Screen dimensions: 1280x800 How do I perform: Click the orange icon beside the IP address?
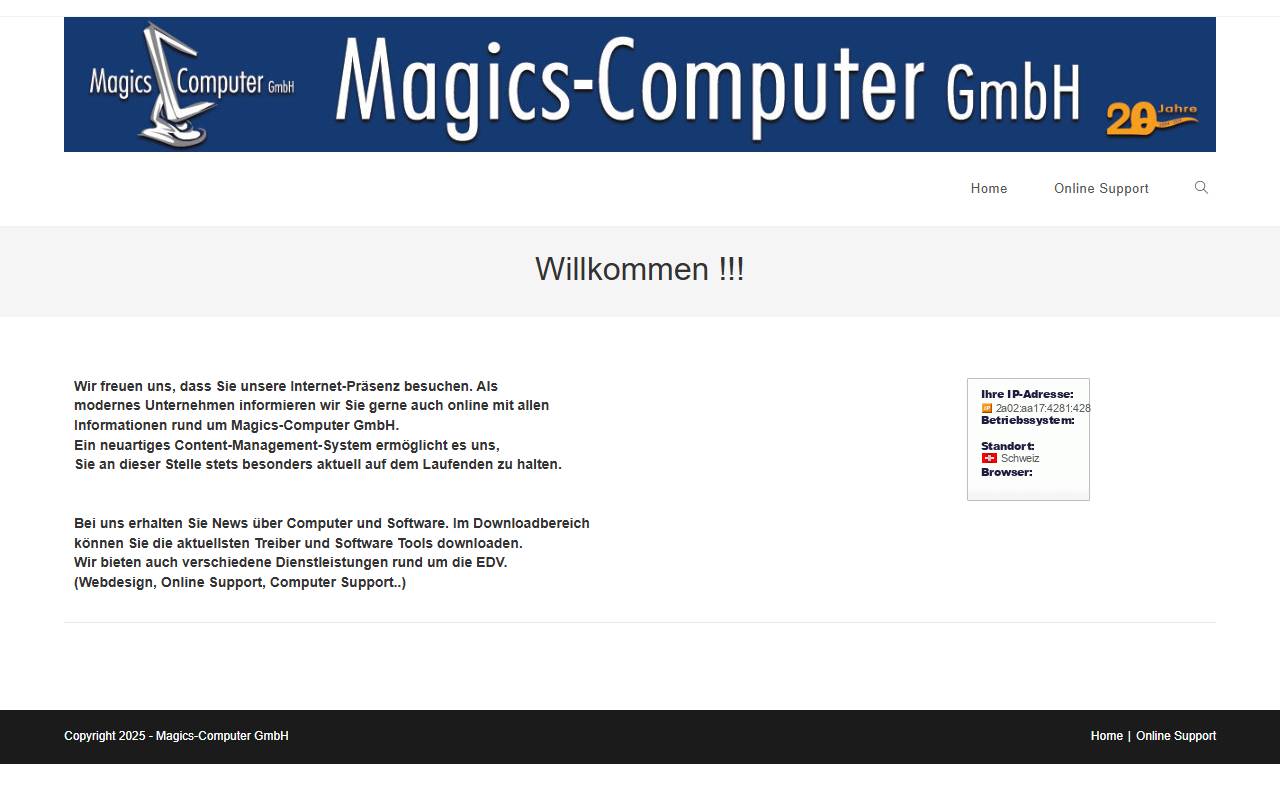pyautogui.click(x=987, y=408)
